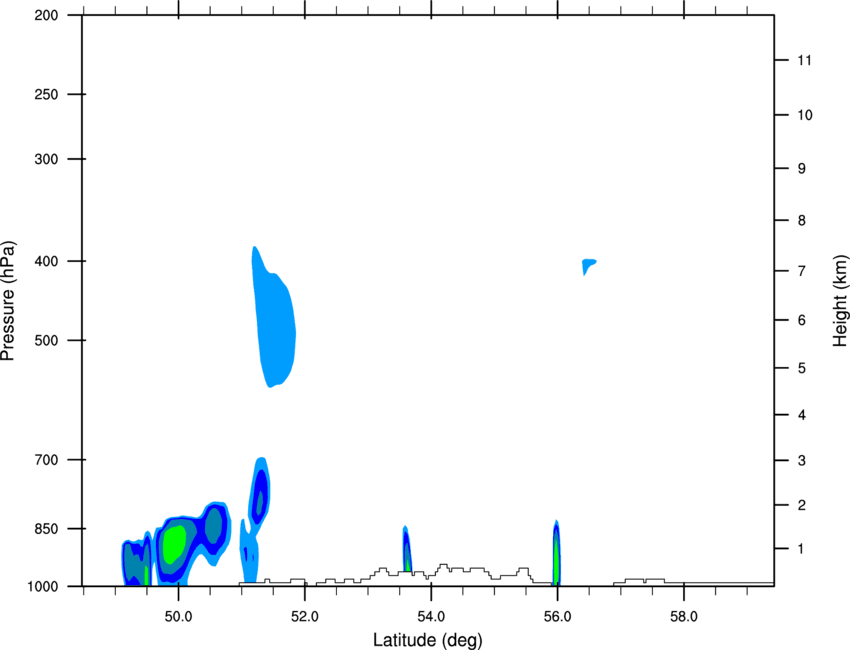Screen dimensions: 850x650
Task: Click the 5 km height label
Action: click(802, 369)
